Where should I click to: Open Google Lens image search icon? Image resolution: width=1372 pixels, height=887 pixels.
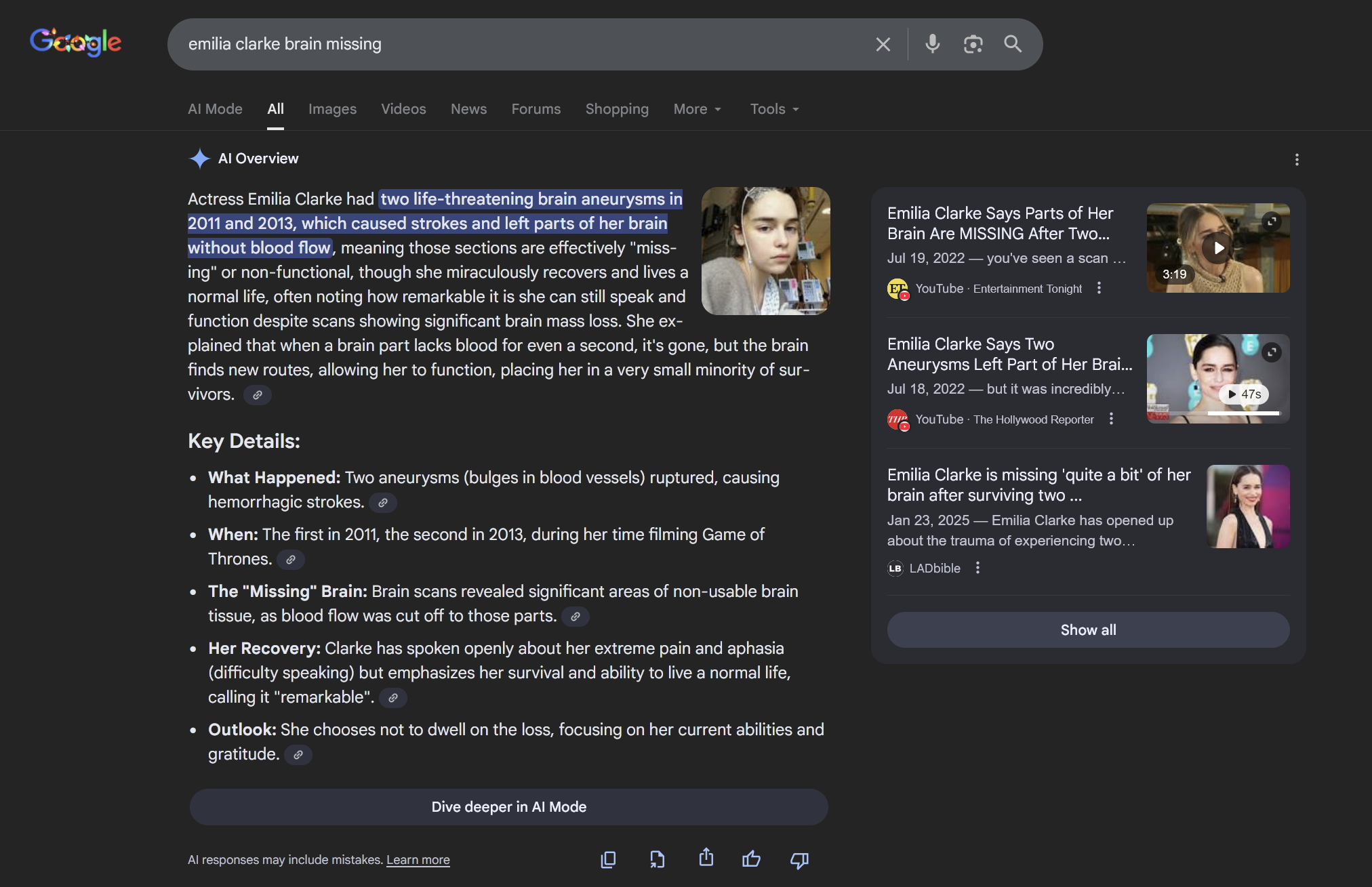(x=973, y=44)
